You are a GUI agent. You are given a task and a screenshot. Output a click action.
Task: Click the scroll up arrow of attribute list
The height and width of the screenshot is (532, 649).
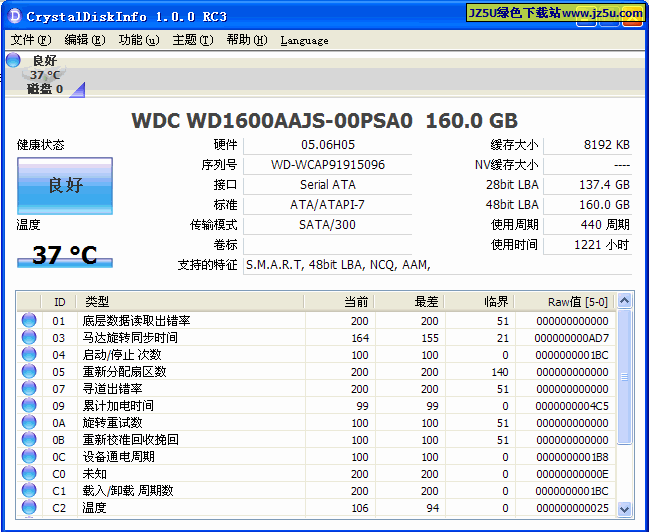[x=624, y=301]
